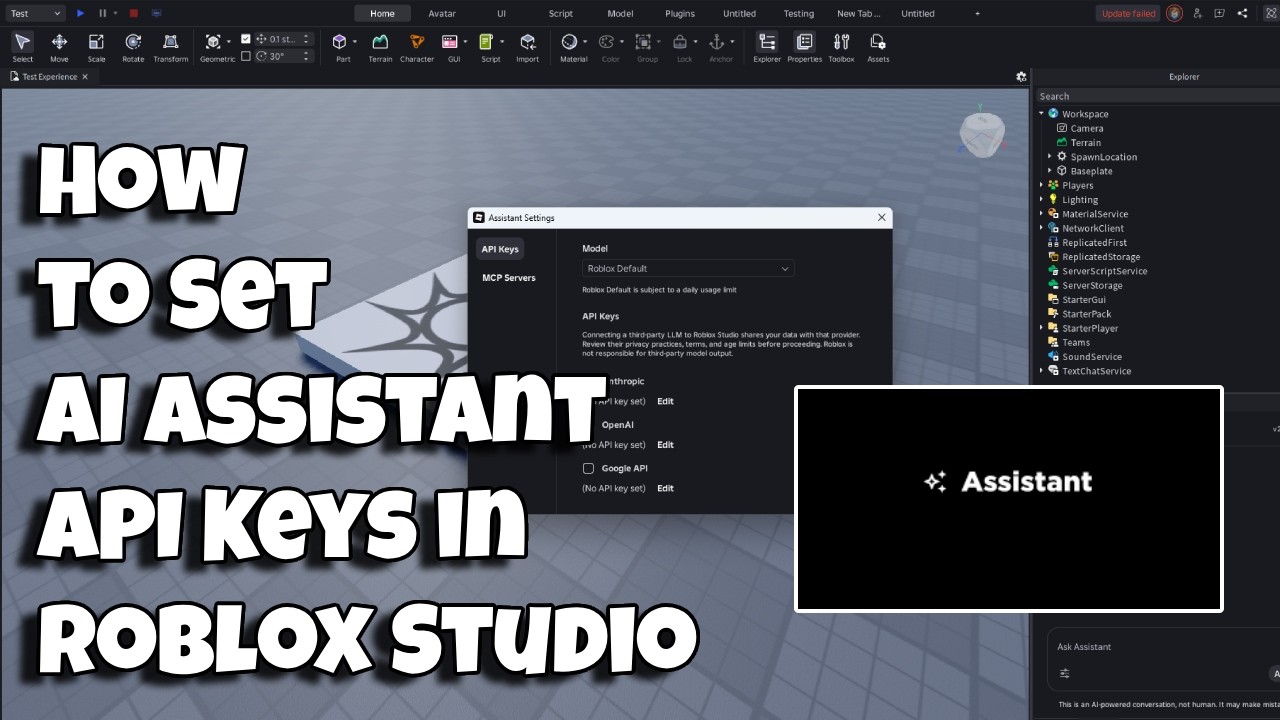Open the Model dropdown showing Roblox Default
Screen dimensions: 1280x720
click(x=688, y=268)
